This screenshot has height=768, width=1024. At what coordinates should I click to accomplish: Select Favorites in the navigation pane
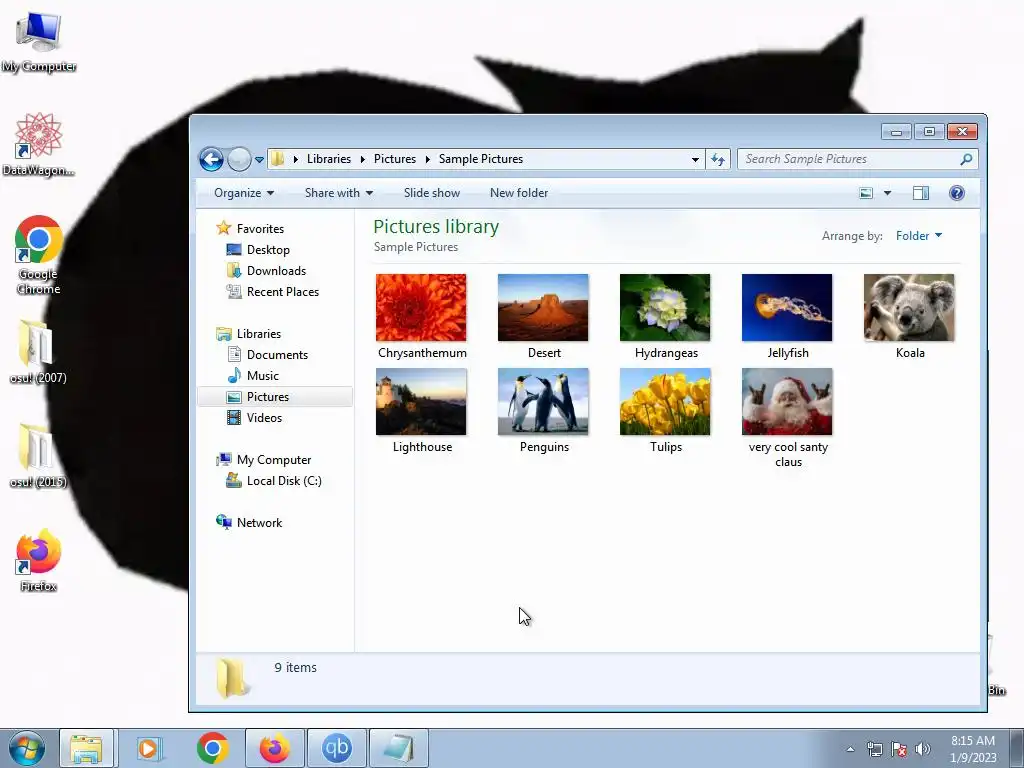coord(260,229)
